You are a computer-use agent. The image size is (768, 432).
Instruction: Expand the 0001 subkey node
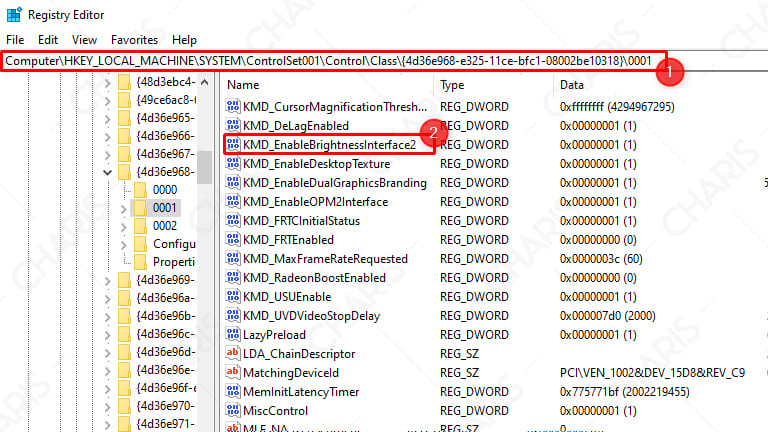click(x=124, y=208)
